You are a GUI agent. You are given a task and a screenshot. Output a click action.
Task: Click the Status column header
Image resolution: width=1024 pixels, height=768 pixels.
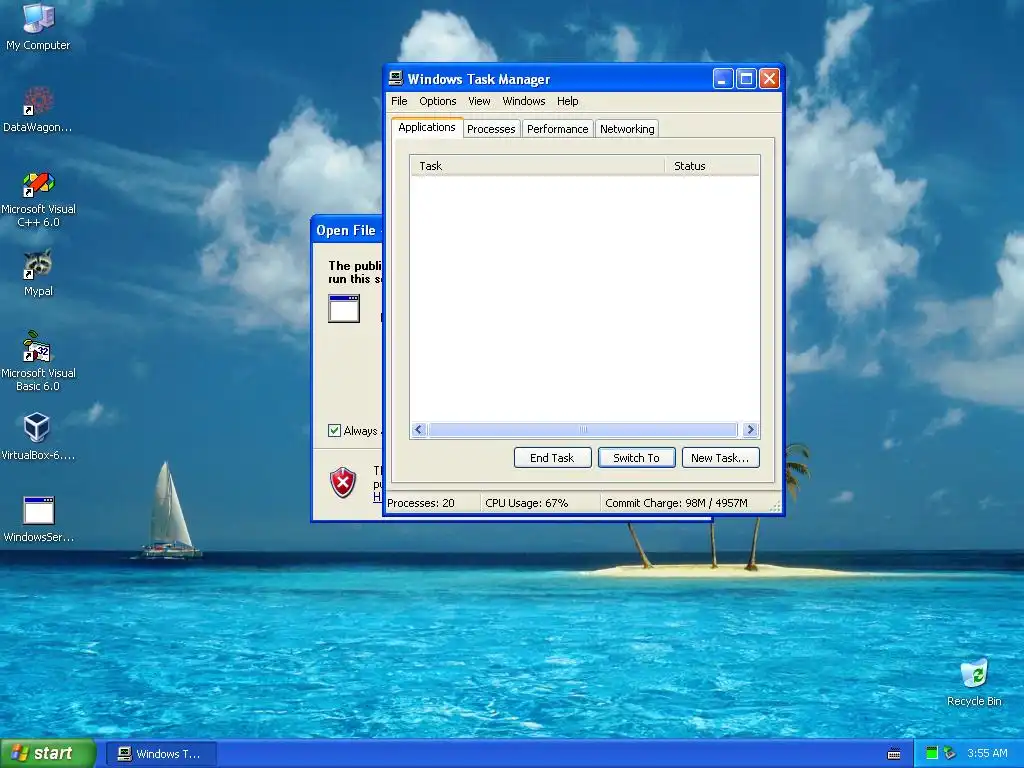coord(712,166)
